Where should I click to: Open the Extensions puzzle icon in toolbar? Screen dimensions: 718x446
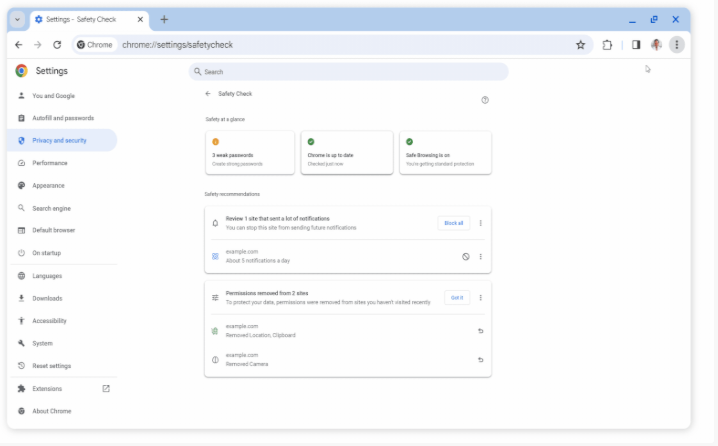[x=607, y=45]
